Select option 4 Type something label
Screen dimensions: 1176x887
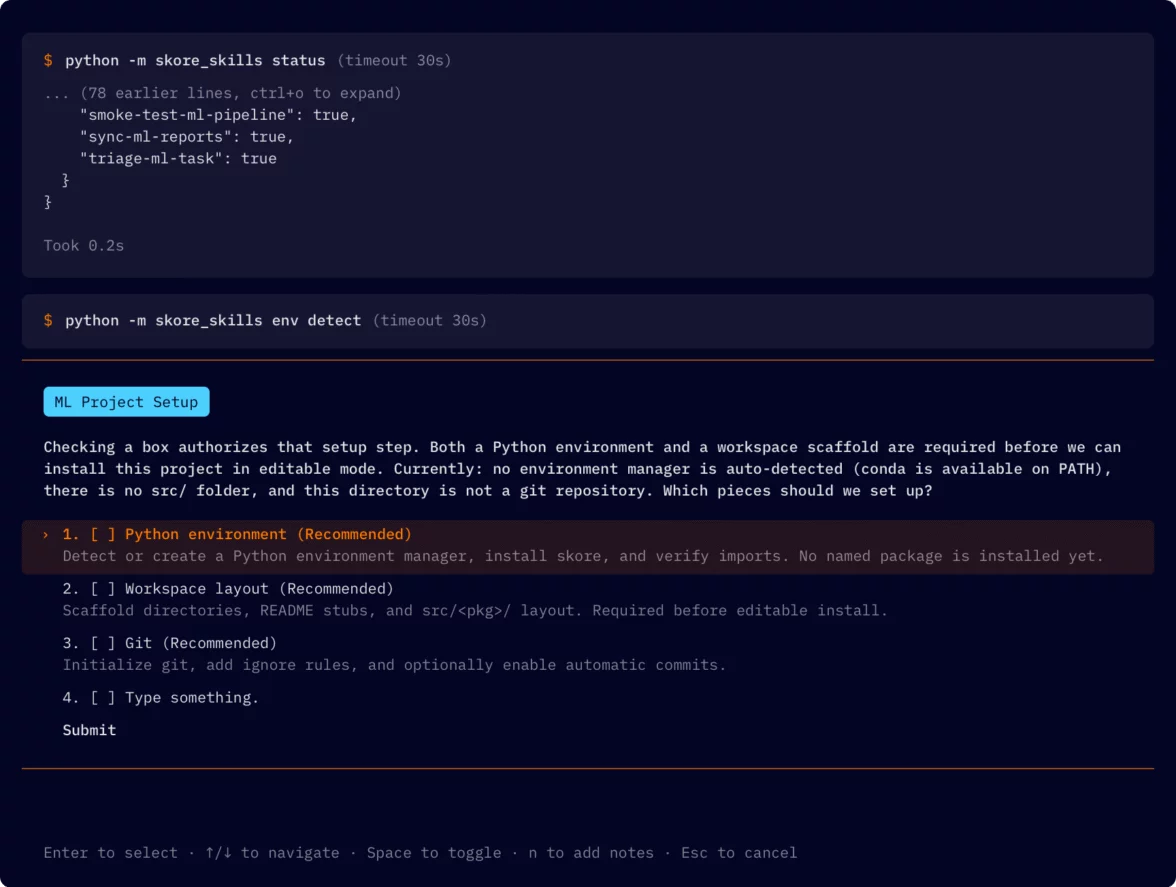pyautogui.click(x=191, y=698)
